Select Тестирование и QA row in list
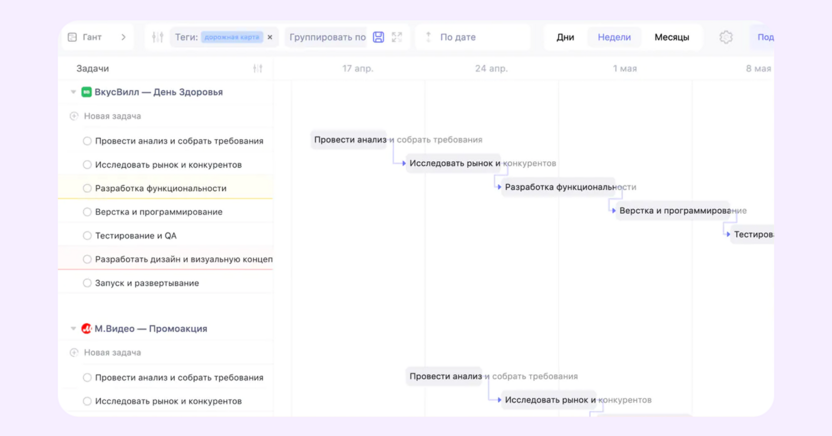The height and width of the screenshot is (436, 832). [x=166, y=236]
